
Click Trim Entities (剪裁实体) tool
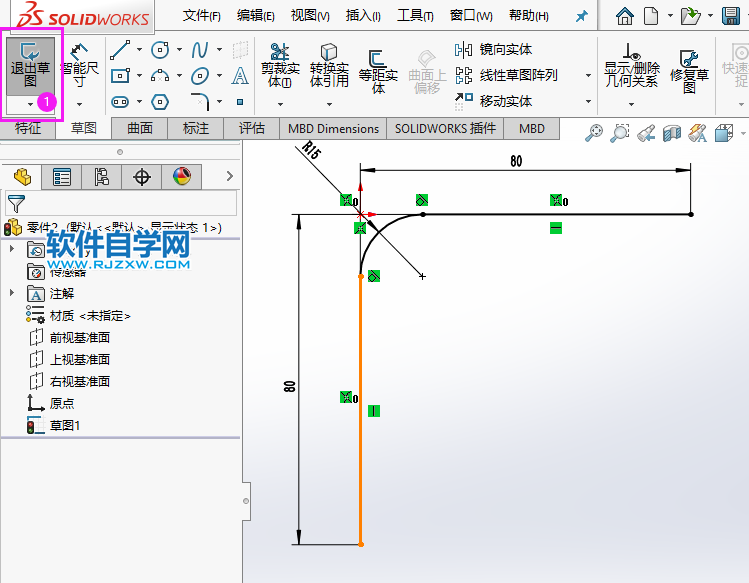280,66
